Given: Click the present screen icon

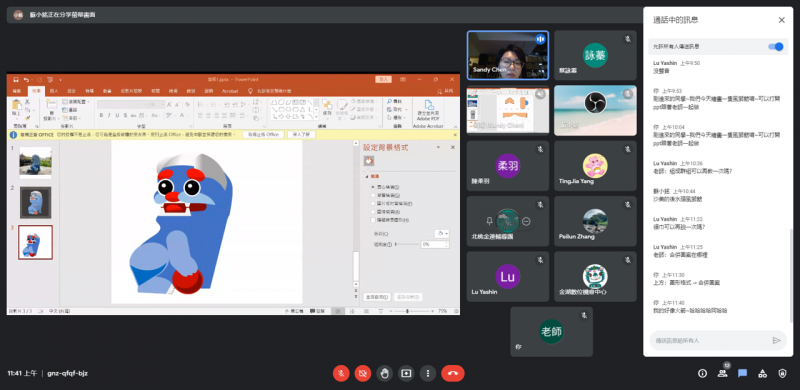Looking at the screenshot, I should click(406, 373).
